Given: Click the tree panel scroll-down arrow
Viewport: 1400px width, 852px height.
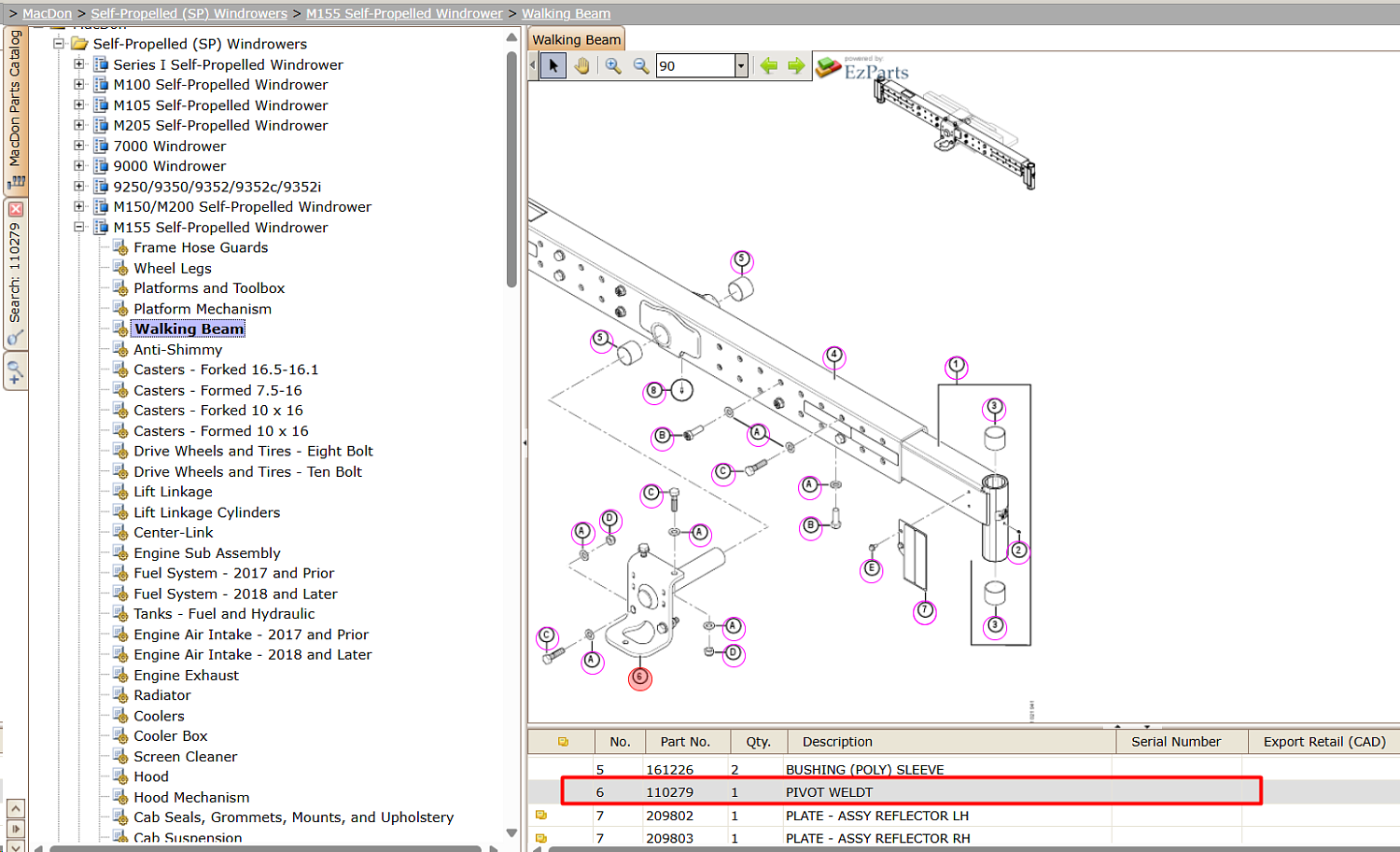Looking at the screenshot, I should (x=511, y=832).
